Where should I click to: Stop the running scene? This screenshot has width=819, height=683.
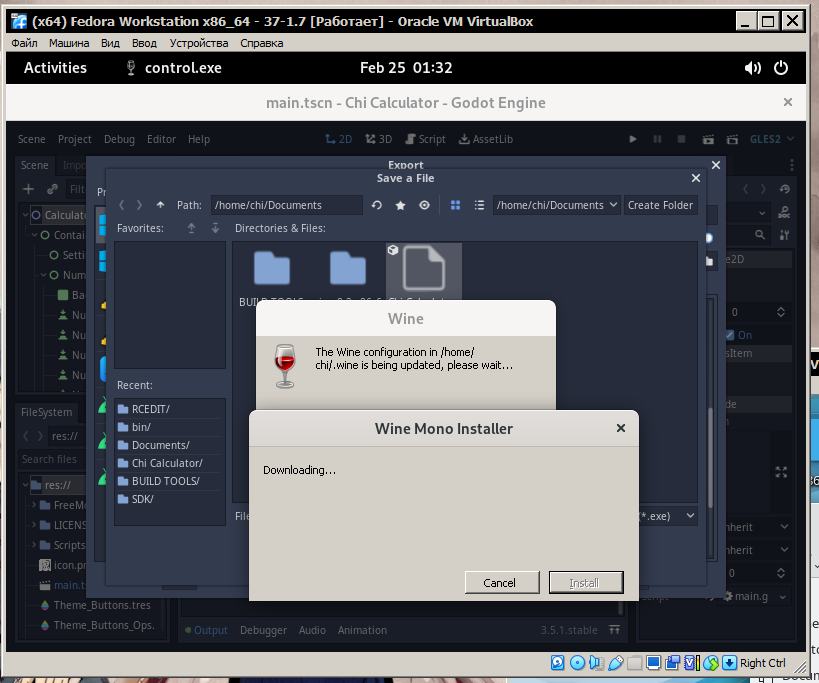681,139
